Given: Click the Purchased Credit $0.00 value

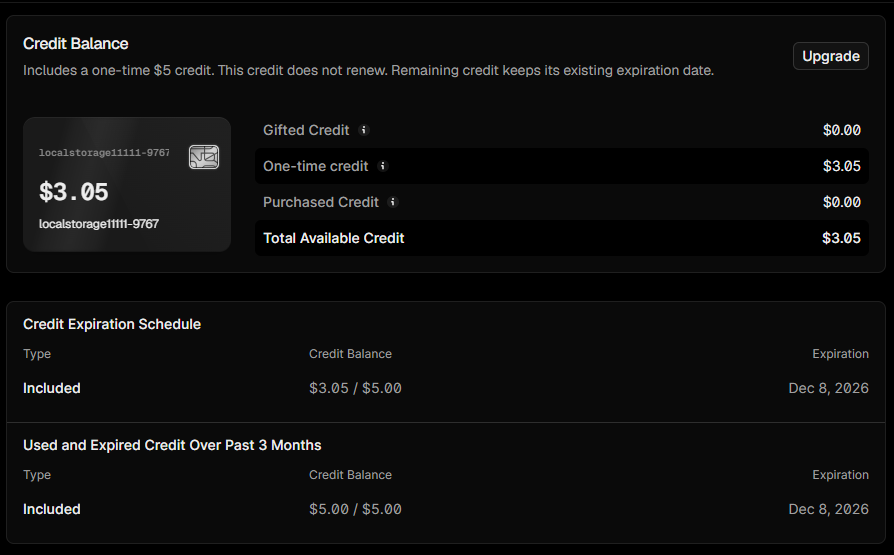Looking at the screenshot, I should [x=842, y=202].
